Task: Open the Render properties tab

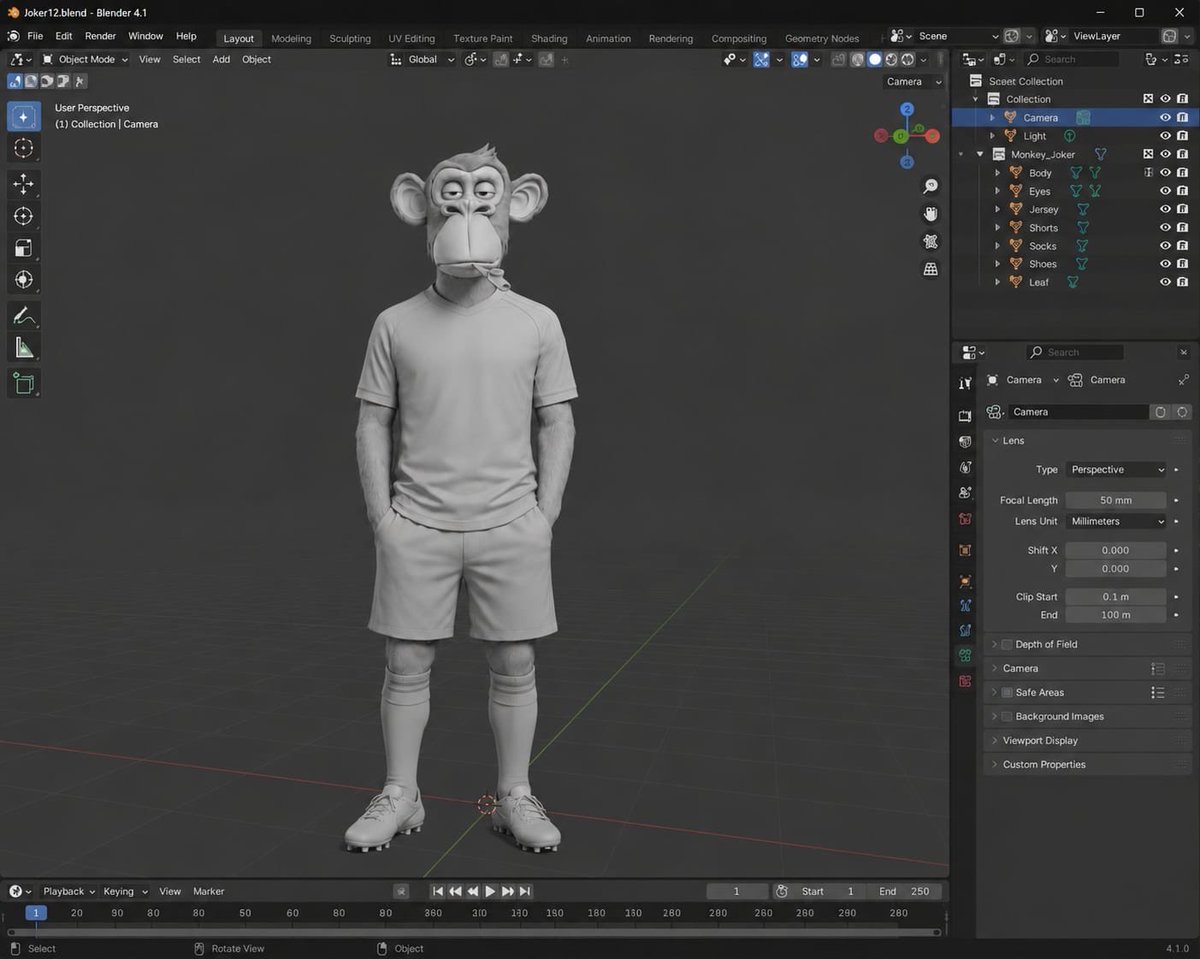Action: pos(965,416)
